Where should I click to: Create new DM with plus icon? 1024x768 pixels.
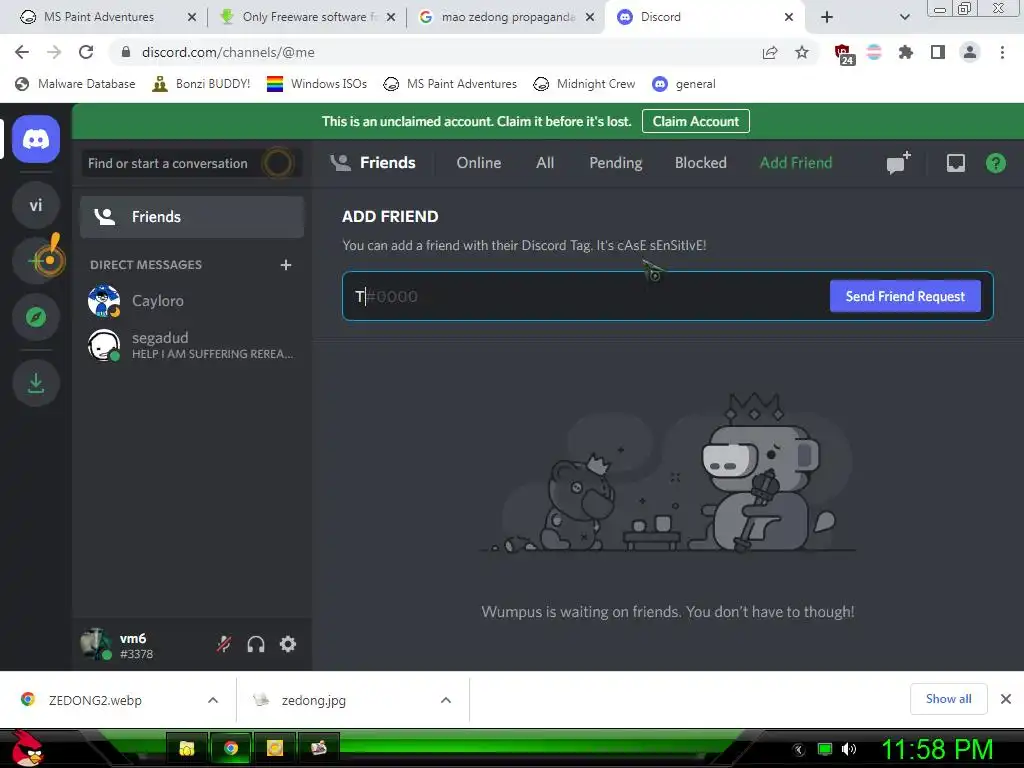[x=285, y=264]
